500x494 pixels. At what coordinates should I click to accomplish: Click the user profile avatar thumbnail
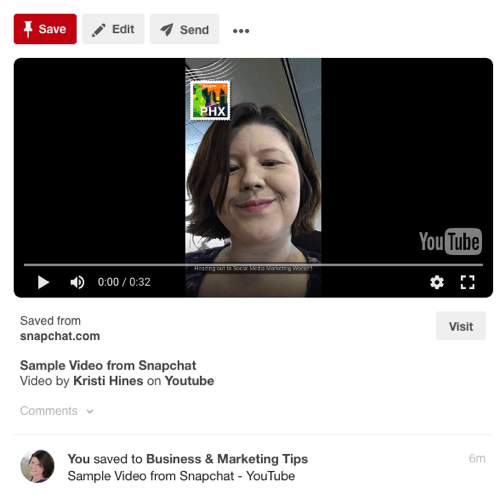[x=37, y=466]
